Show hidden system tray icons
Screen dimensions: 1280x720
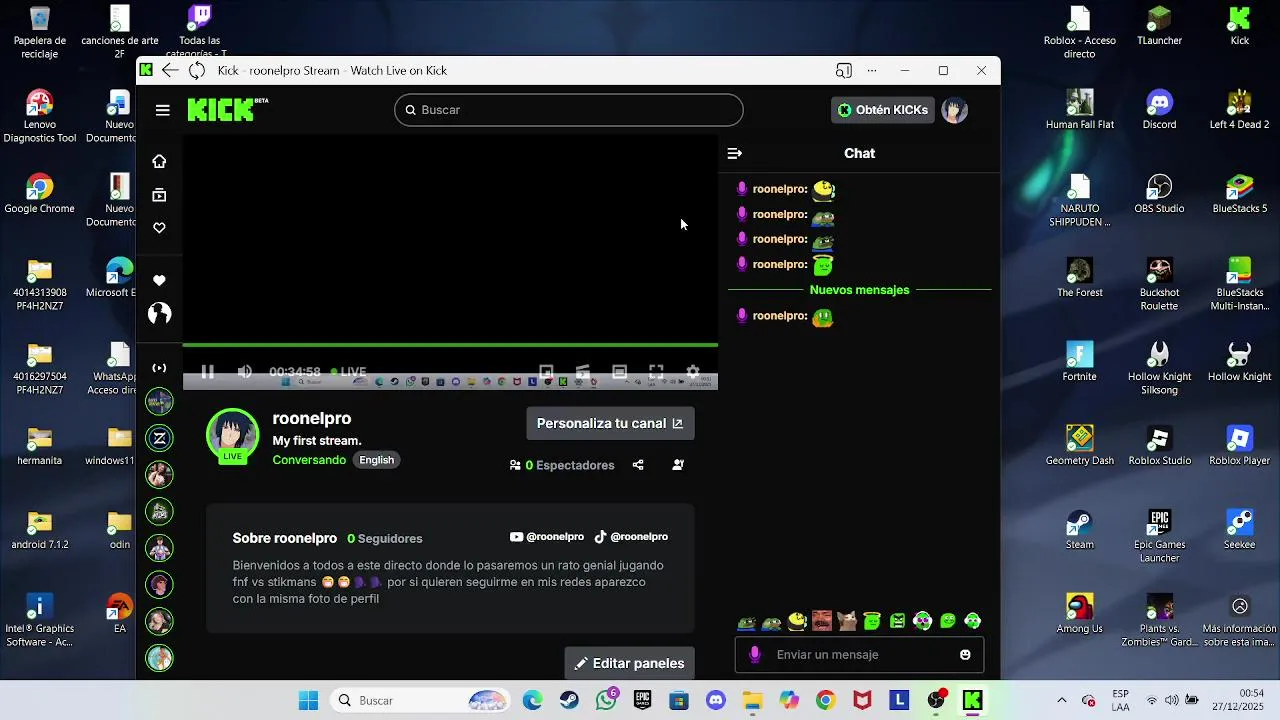(1062, 700)
